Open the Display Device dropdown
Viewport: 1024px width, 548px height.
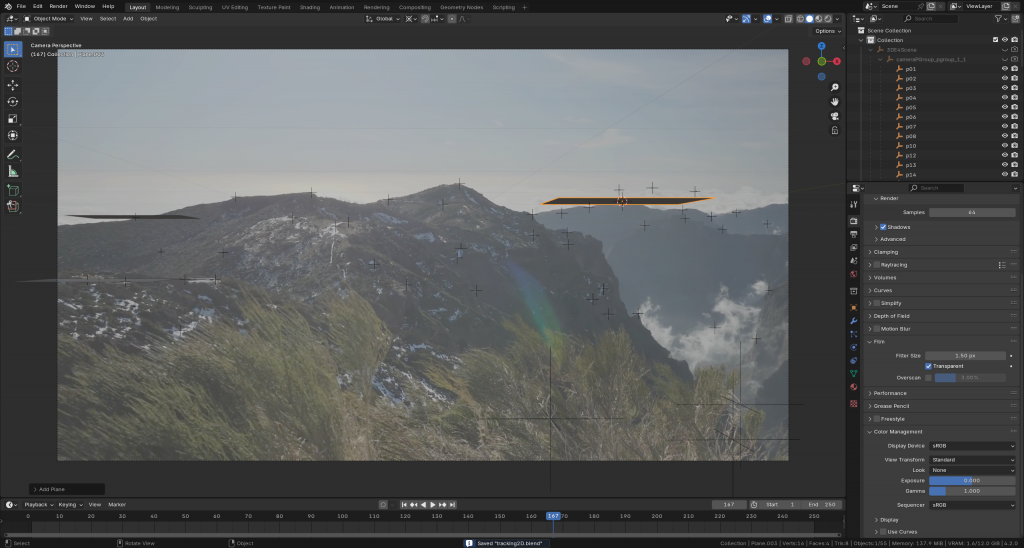(x=972, y=446)
